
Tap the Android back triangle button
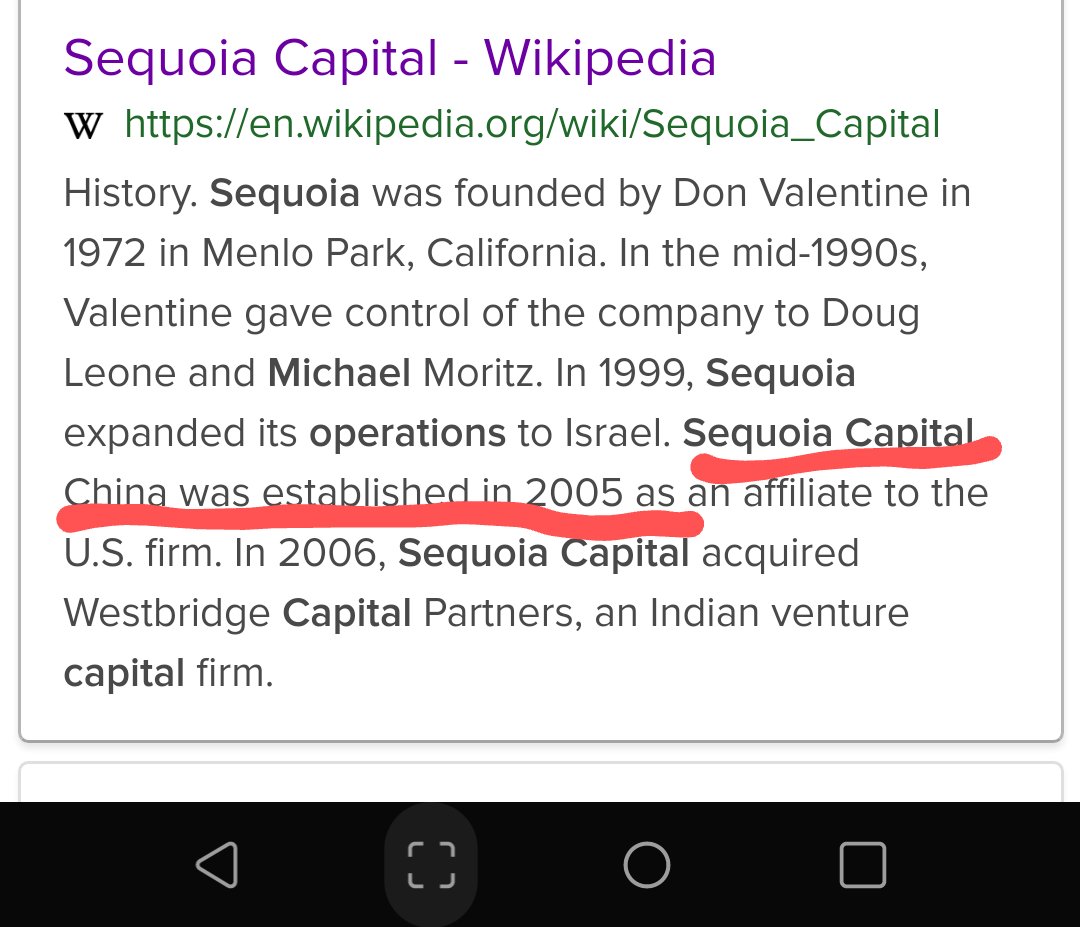coord(217,865)
